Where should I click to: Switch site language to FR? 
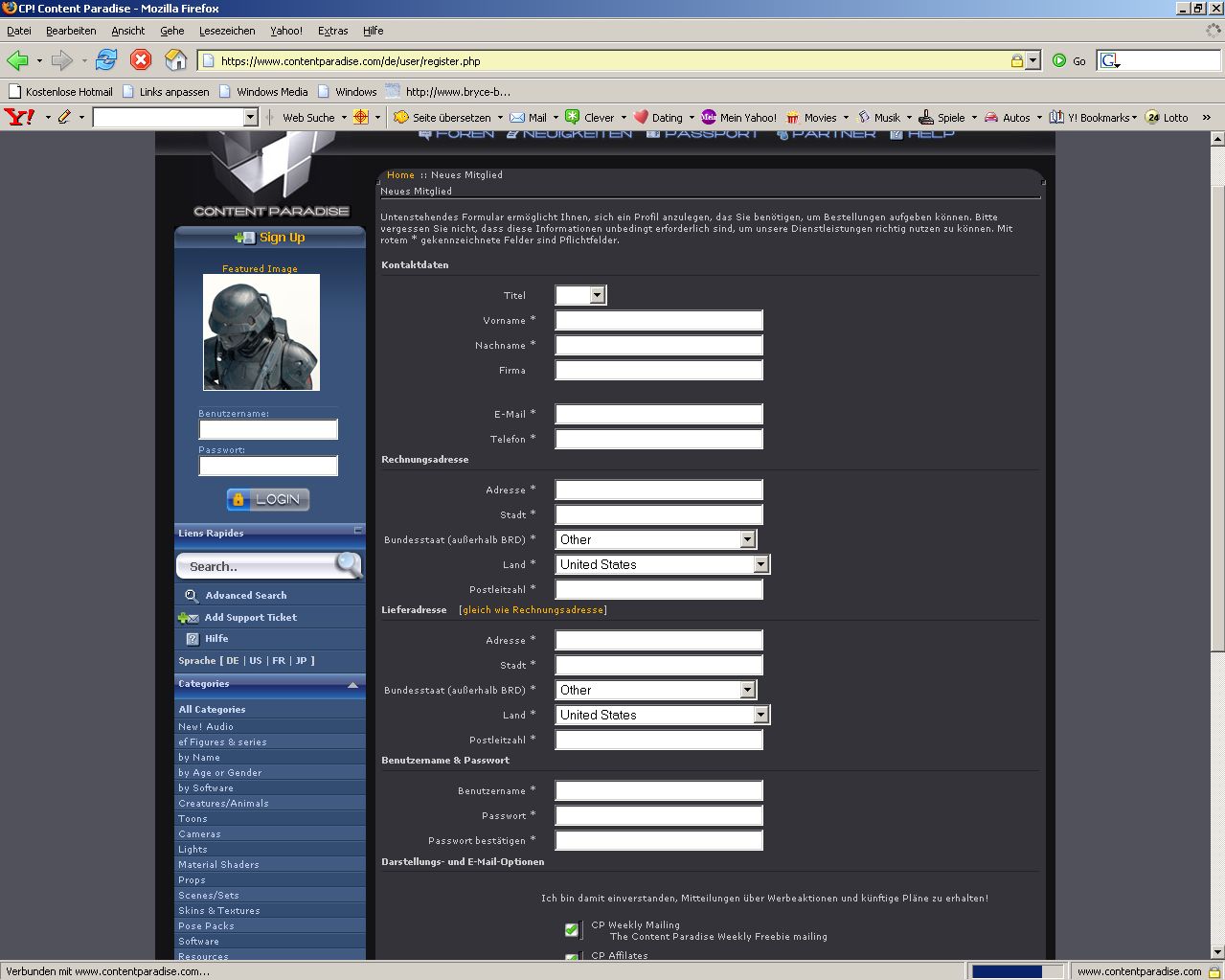[279, 660]
